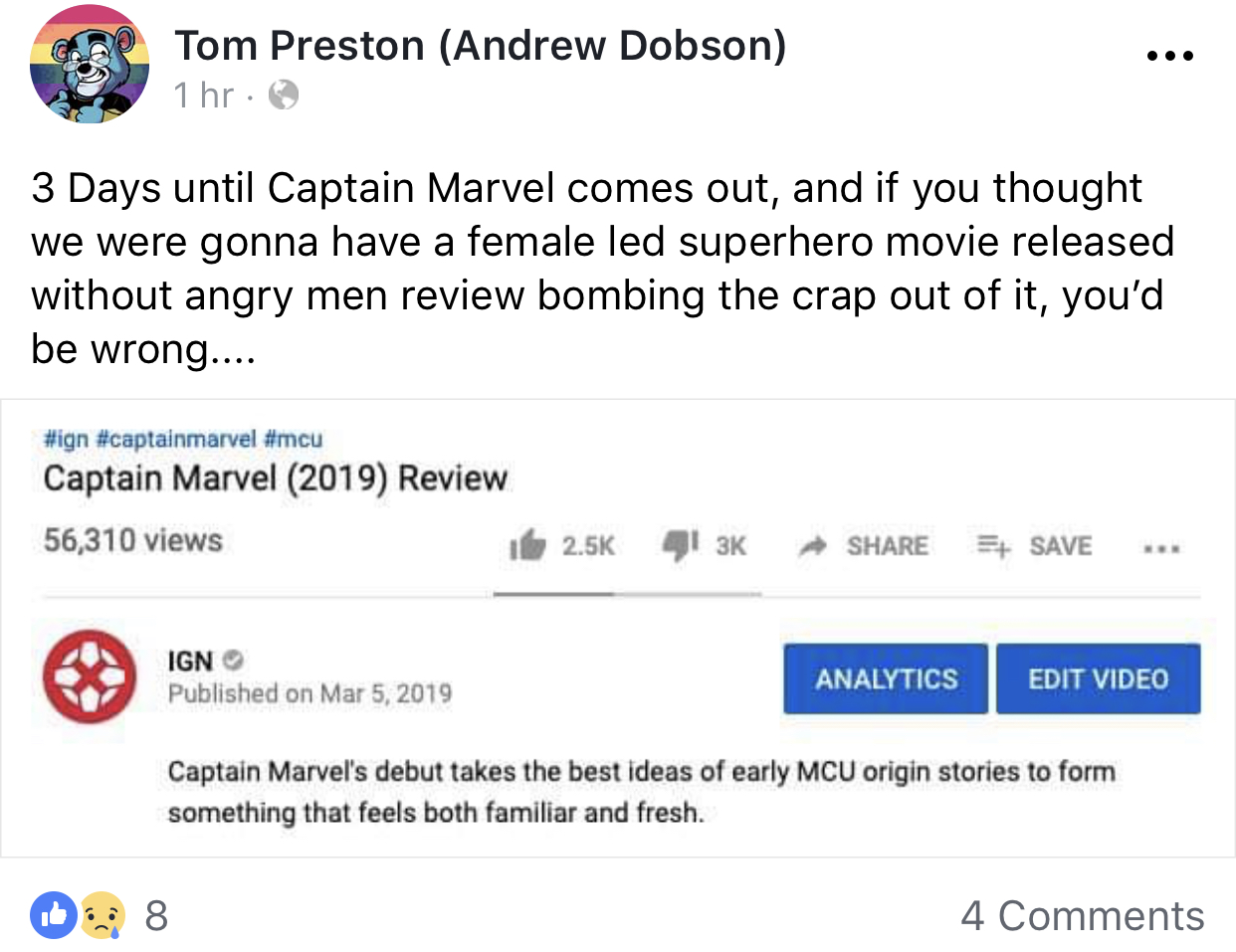Open the #ign hashtag link
This screenshot has width=1236, height=952.
(x=67, y=439)
